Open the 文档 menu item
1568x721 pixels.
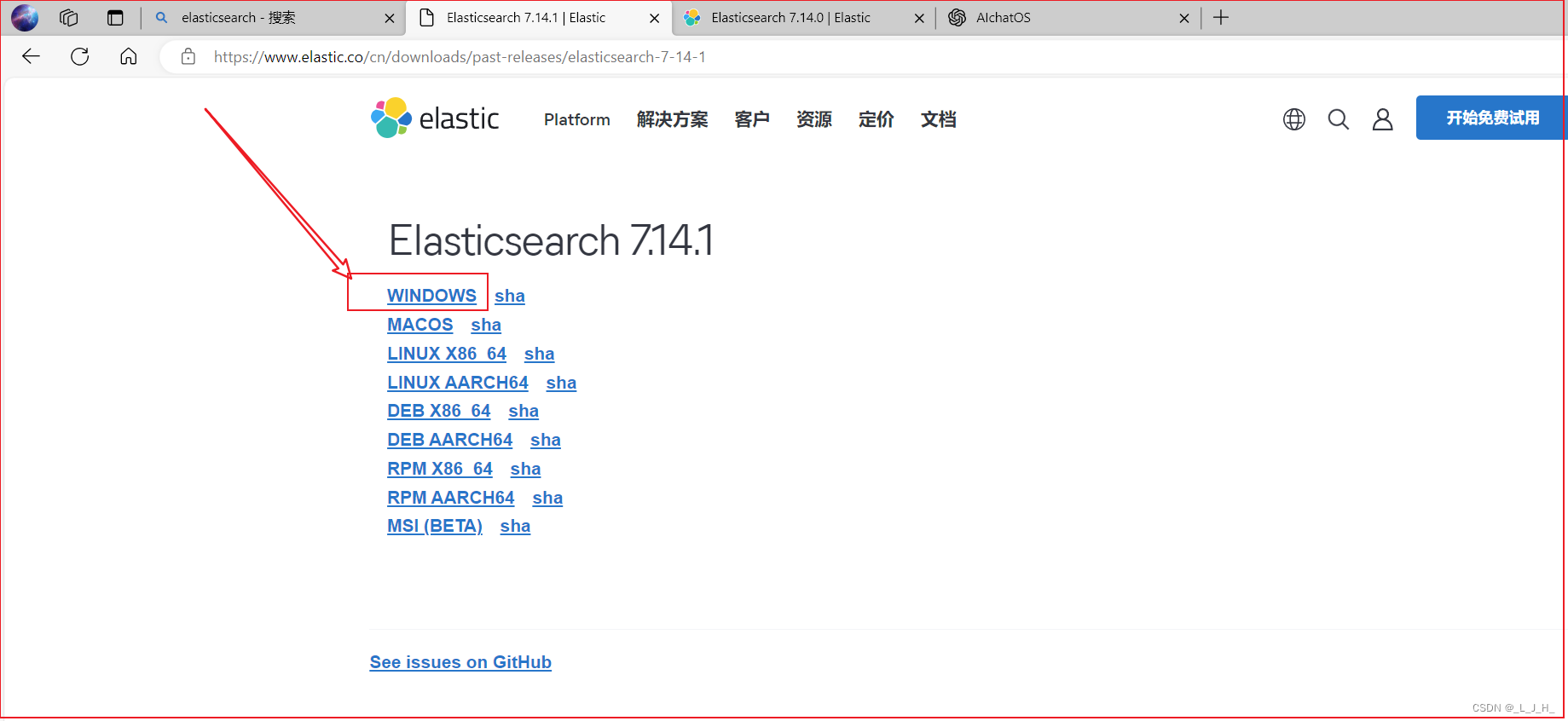point(939,119)
